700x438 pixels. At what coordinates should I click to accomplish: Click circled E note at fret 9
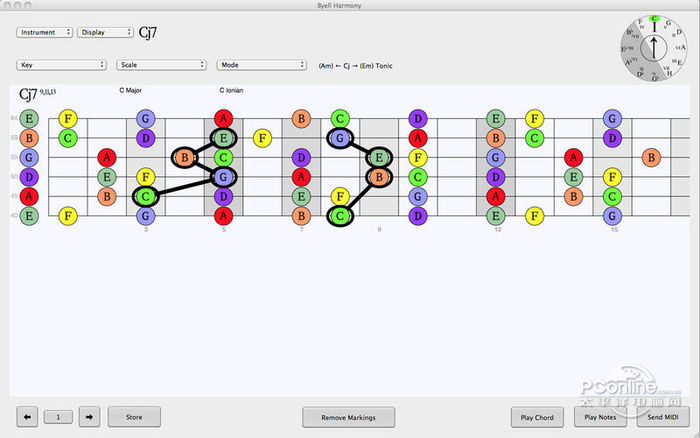point(379,158)
